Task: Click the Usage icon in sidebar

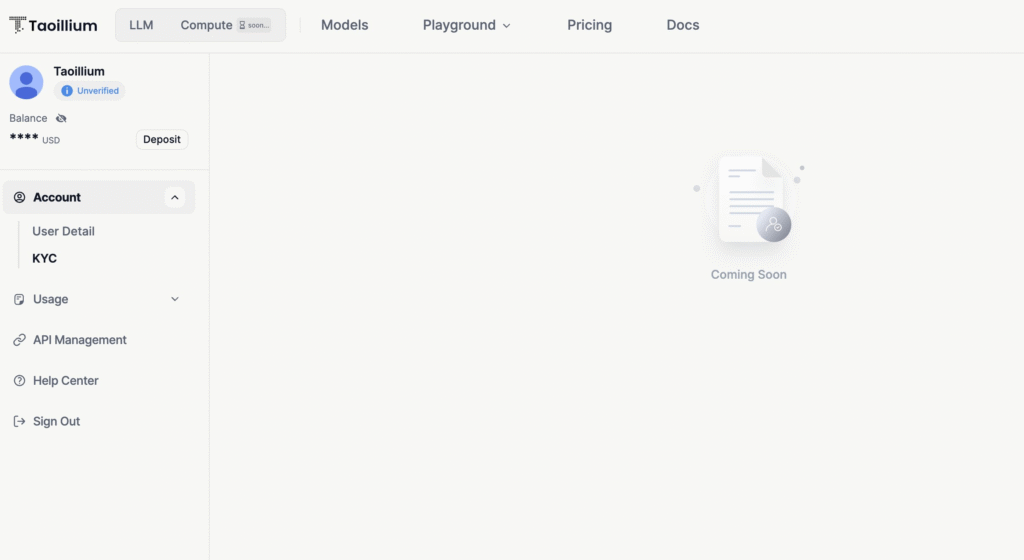Action: point(19,299)
